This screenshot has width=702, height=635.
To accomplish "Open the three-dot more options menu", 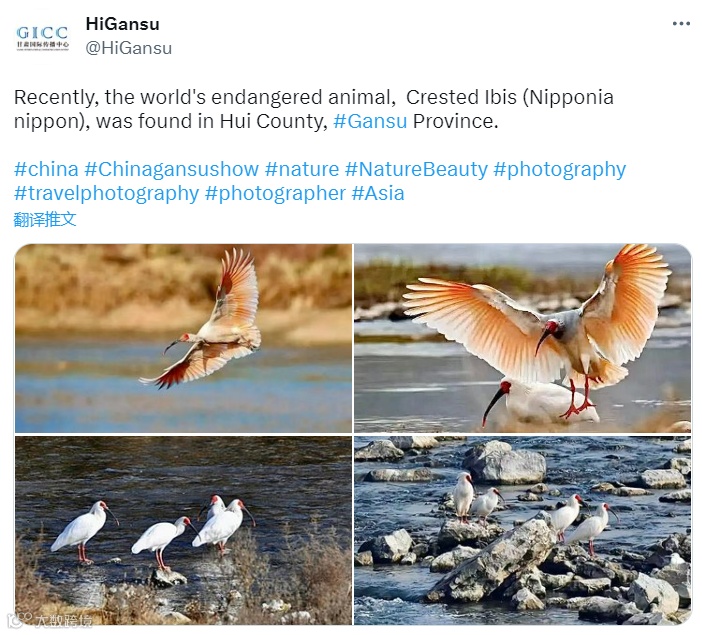I will pos(681,23).
